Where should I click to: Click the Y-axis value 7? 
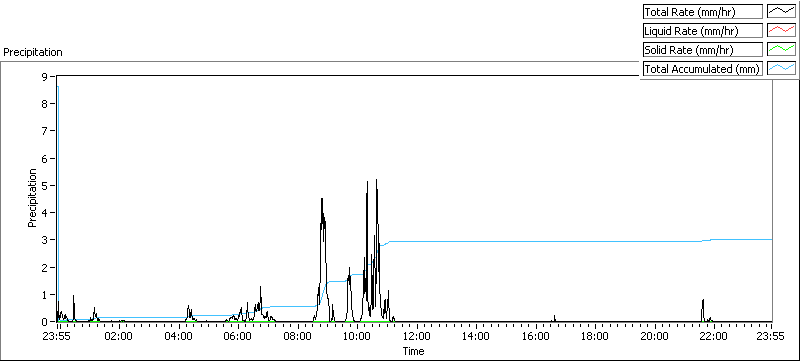pos(45,131)
